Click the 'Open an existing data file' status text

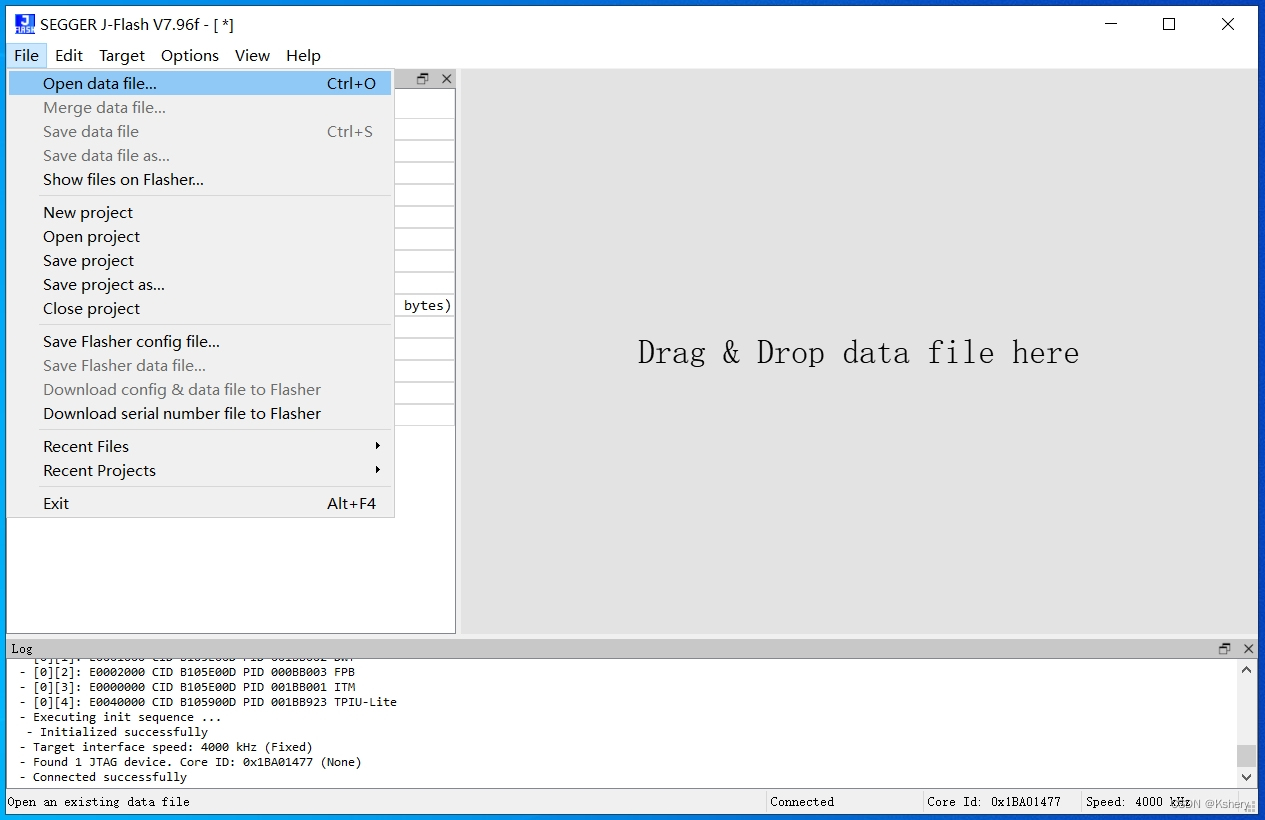[x=99, y=802]
